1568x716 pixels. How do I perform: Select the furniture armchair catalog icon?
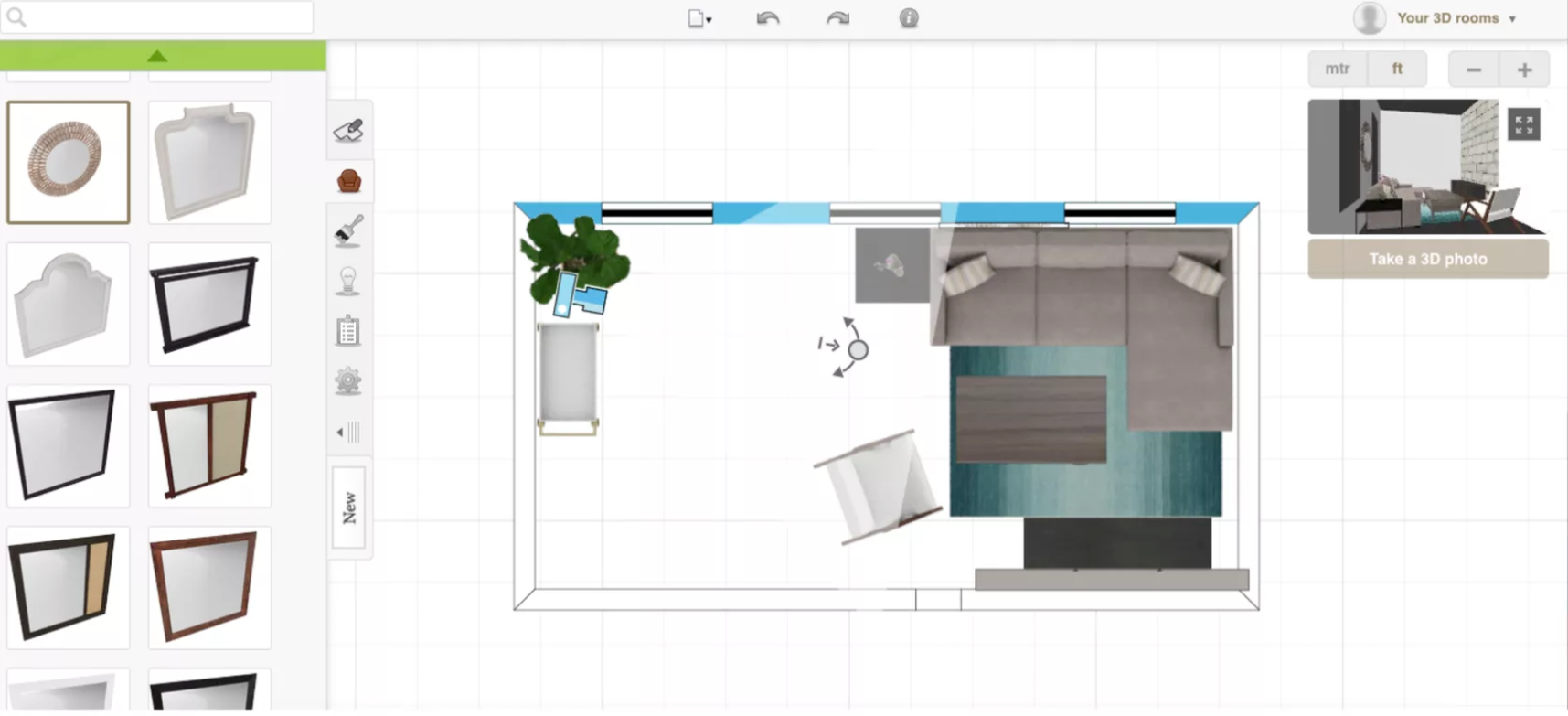[349, 181]
